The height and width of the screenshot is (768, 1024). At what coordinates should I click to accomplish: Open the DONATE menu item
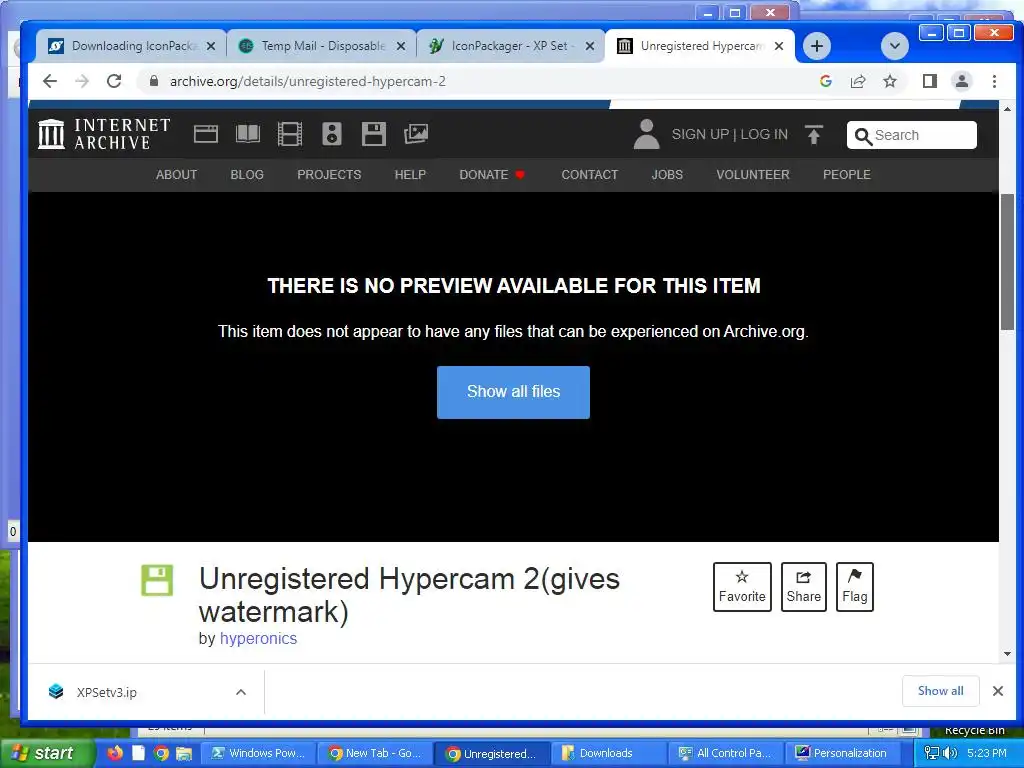(x=492, y=174)
